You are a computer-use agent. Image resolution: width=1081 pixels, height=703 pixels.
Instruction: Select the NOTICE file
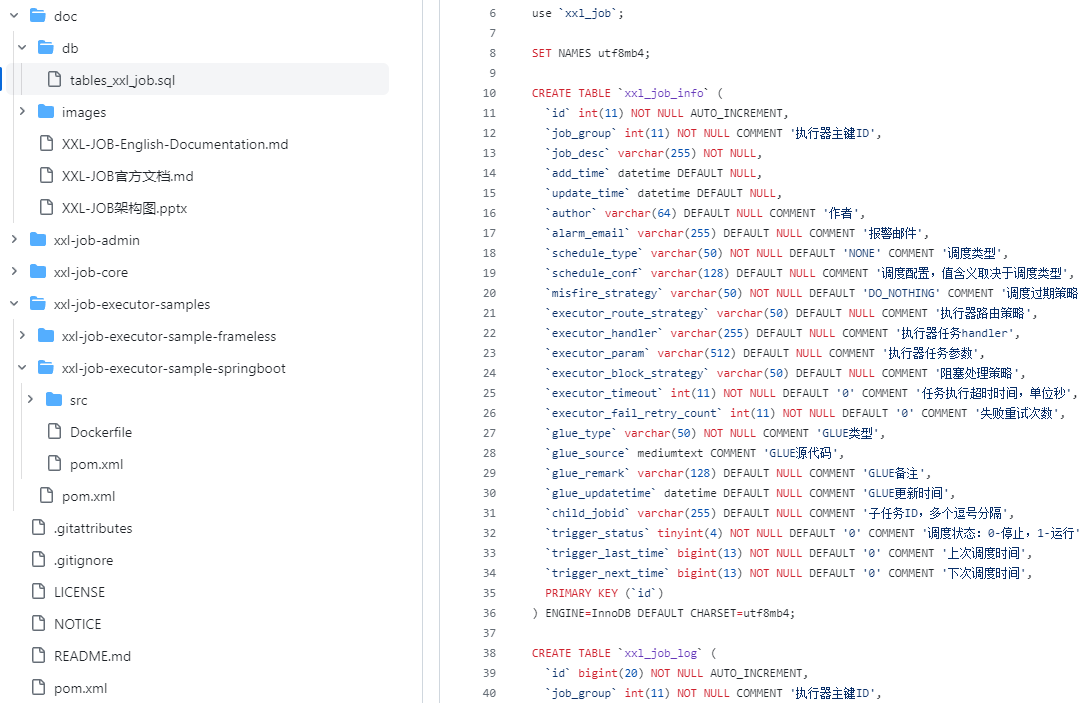pos(77,624)
